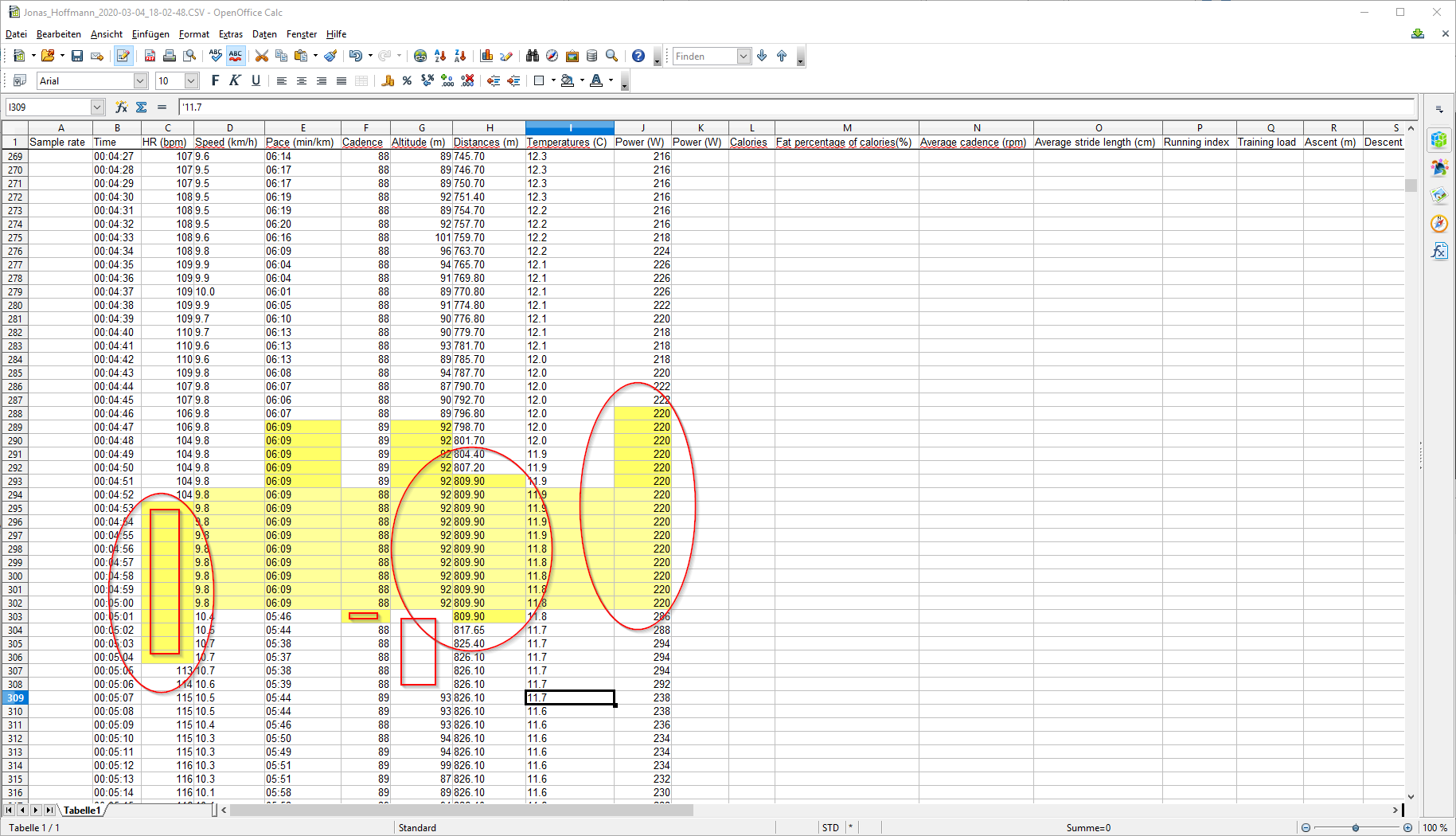Viewport: 1456px width, 836px height.
Task: Export directly as PDF
Action: point(150,56)
